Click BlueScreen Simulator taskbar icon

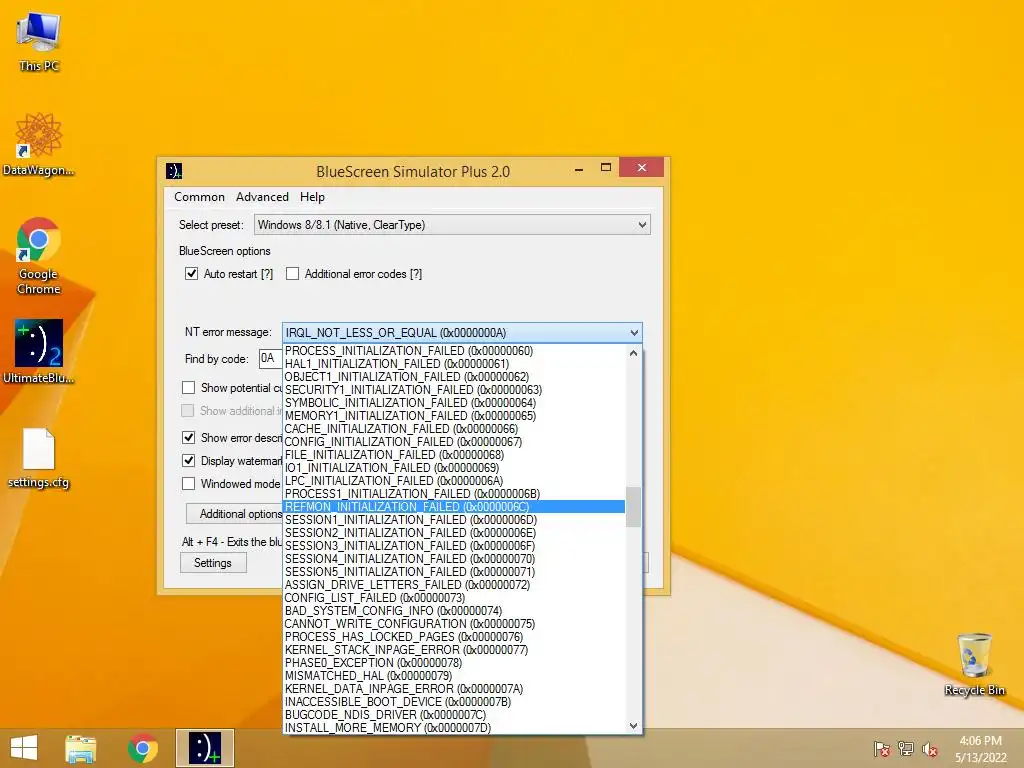point(204,748)
